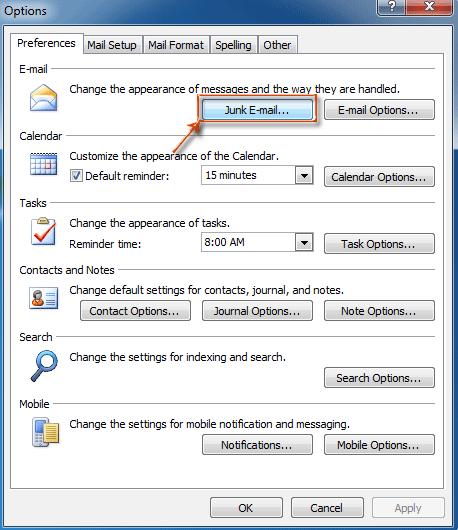Open Calendar Options
Image resolution: width=458 pixels, height=530 pixels.
(x=379, y=177)
